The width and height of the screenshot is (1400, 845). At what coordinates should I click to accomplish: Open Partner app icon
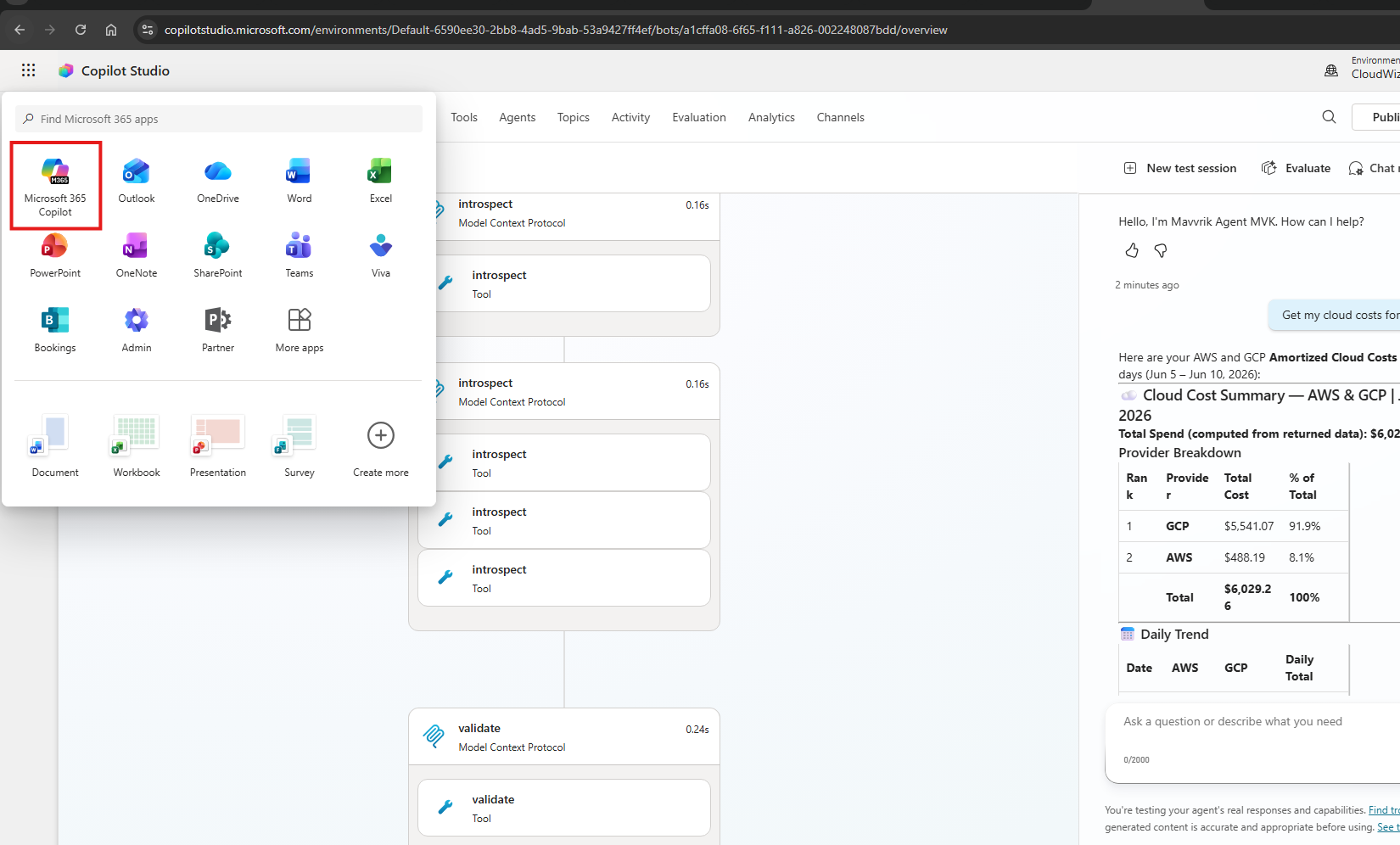[218, 331]
